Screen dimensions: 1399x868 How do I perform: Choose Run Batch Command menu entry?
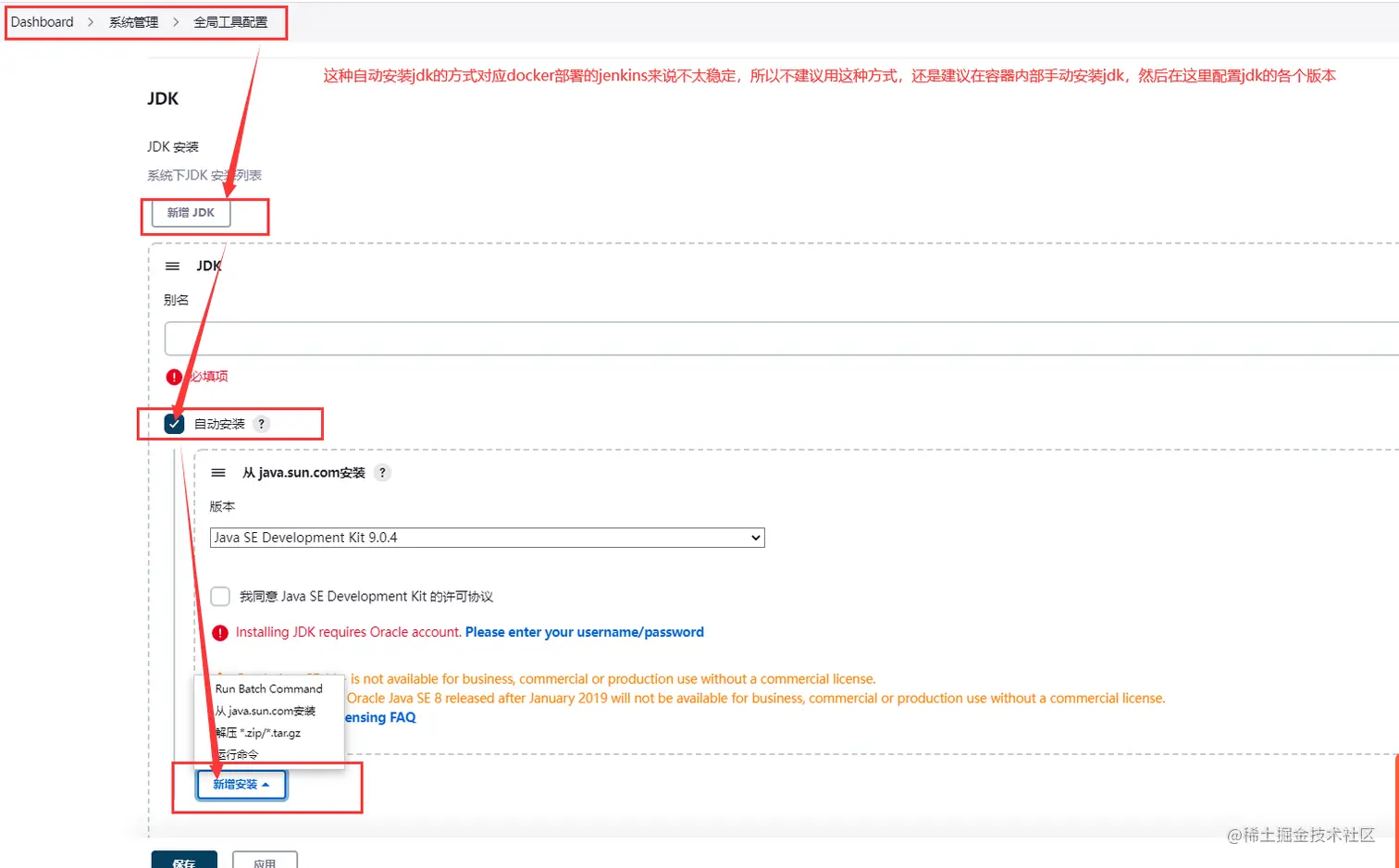[x=269, y=688]
